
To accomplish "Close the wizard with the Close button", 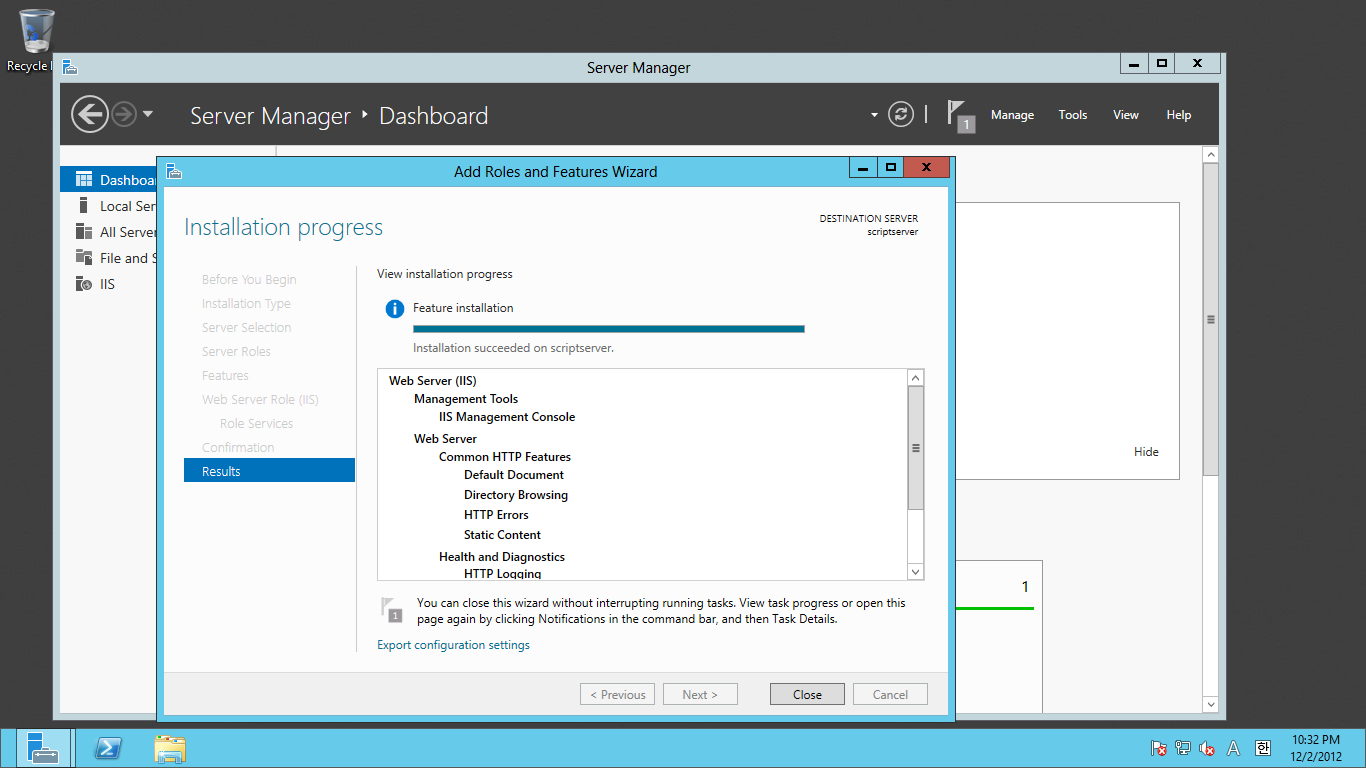I will click(807, 694).
